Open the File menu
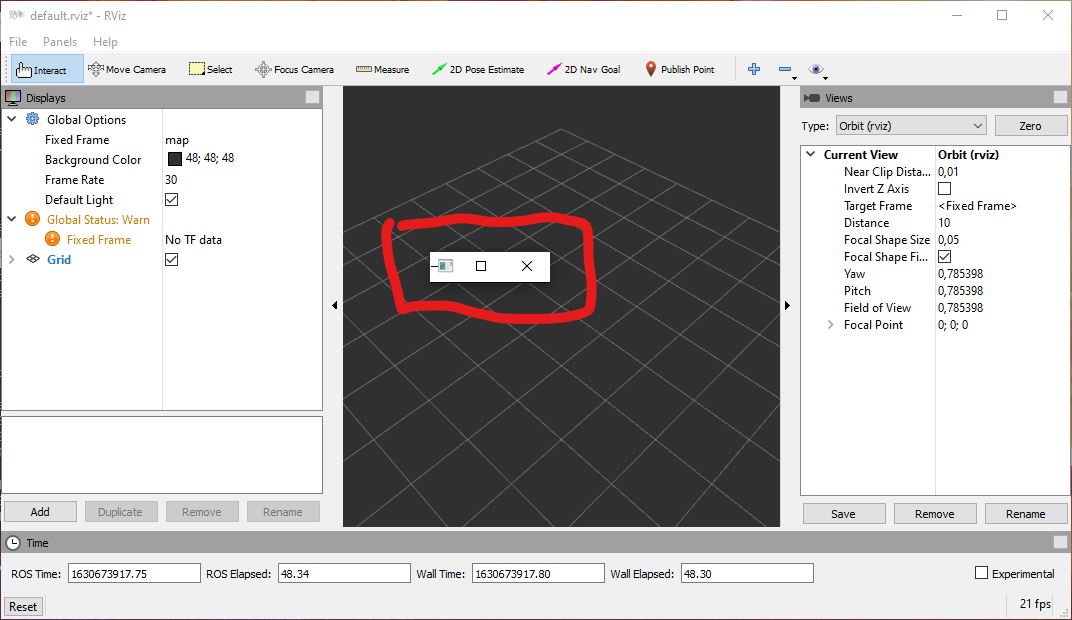Screen dimensions: 1072x620 pyautogui.click(x=17, y=41)
